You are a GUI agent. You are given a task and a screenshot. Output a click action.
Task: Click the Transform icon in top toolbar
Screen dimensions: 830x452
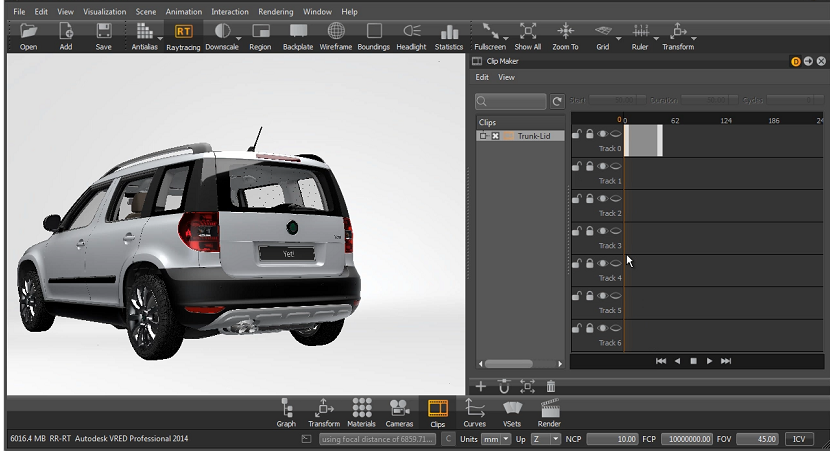coord(678,31)
